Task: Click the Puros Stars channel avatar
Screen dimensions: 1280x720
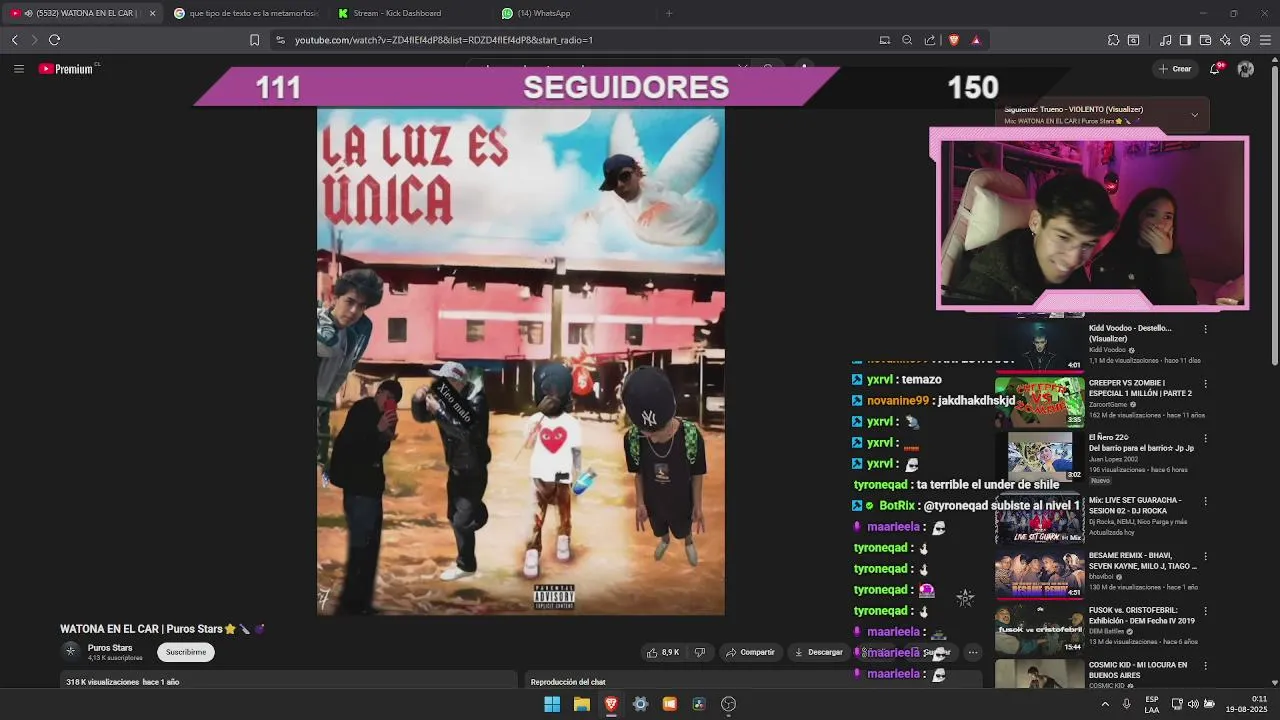Action: pyautogui.click(x=70, y=651)
